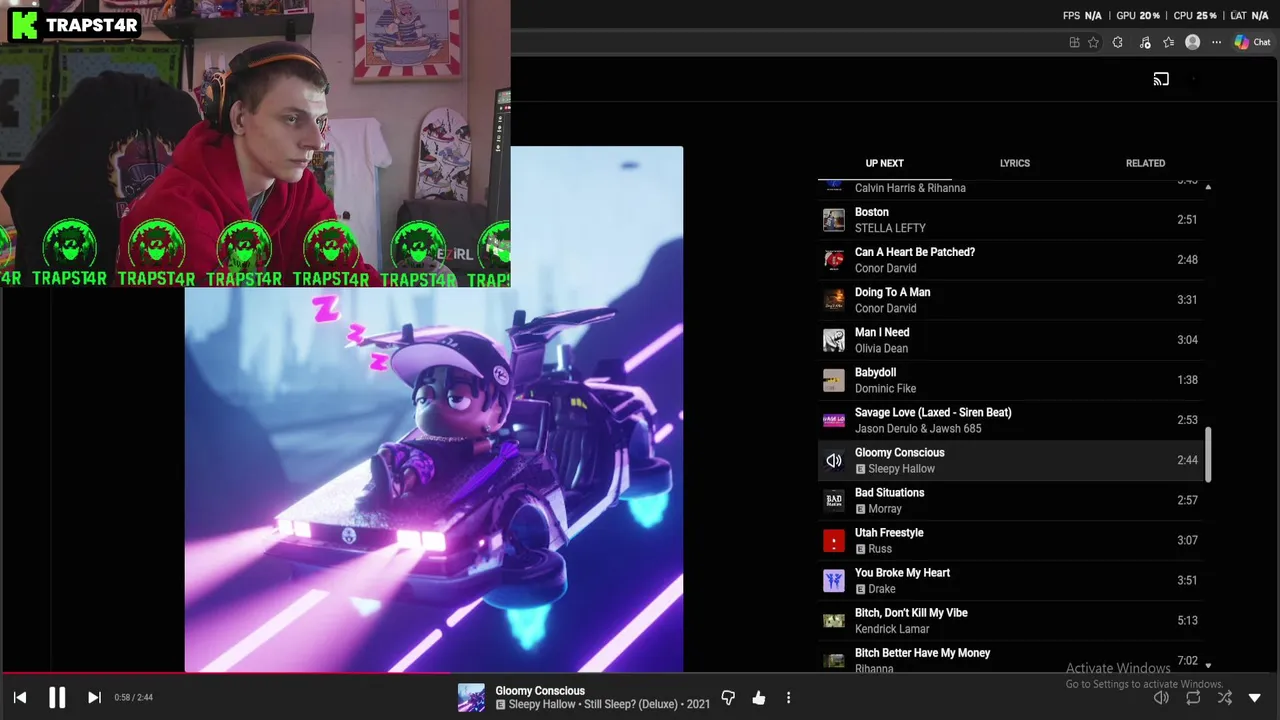Play You Broke My Heart by Drake
Viewport: 1280px width, 720px height.
pyautogui.click(x=1010, y=580)
